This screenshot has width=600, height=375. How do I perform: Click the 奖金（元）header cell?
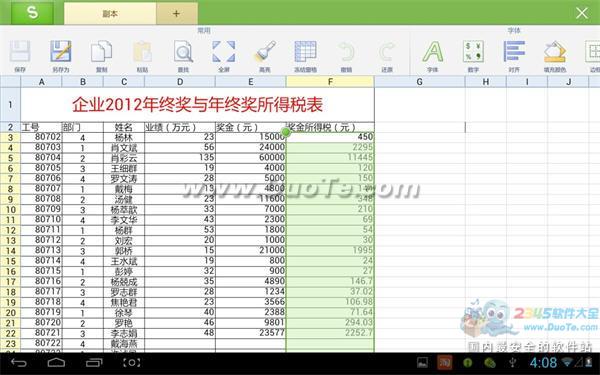[x=251, y=127]
